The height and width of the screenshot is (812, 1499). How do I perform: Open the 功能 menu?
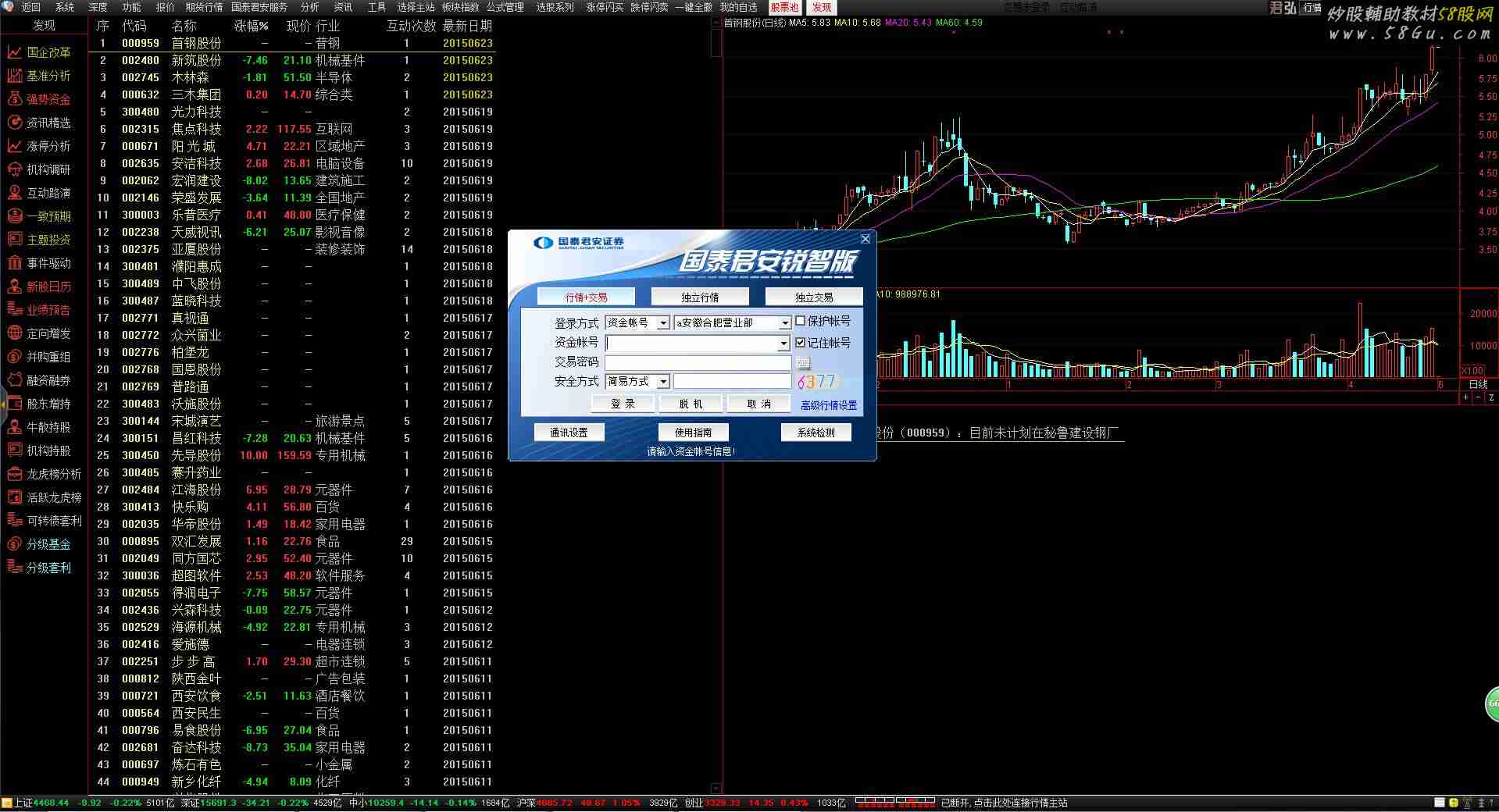(132, 7)
